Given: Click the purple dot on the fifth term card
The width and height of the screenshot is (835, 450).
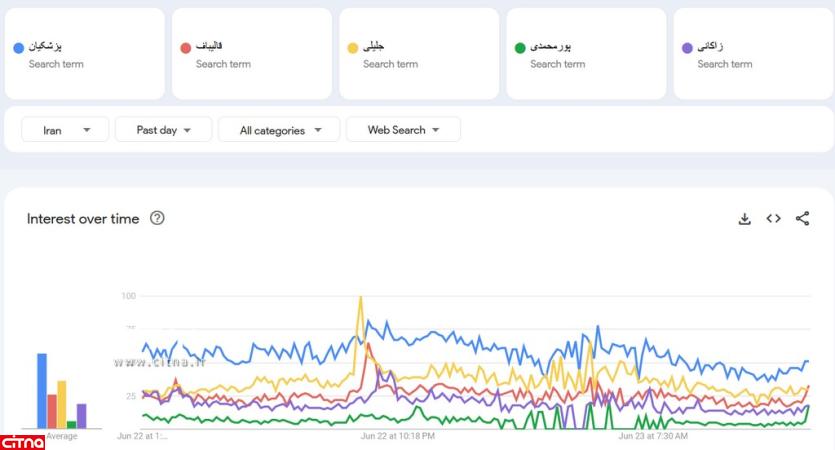Looking at the screenshot, I should (x=687, y=48).
